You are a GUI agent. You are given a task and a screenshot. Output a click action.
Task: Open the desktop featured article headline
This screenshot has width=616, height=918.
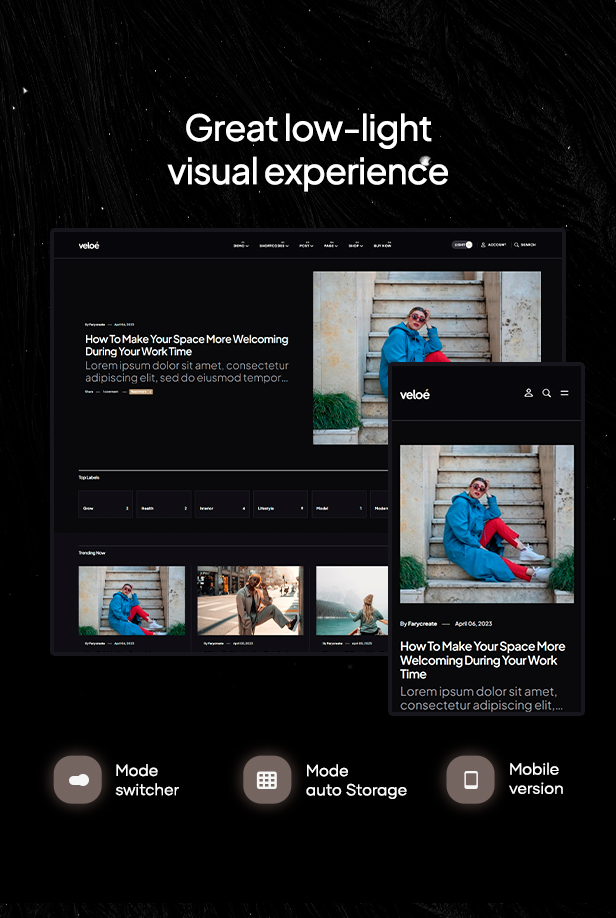(186, 346)
